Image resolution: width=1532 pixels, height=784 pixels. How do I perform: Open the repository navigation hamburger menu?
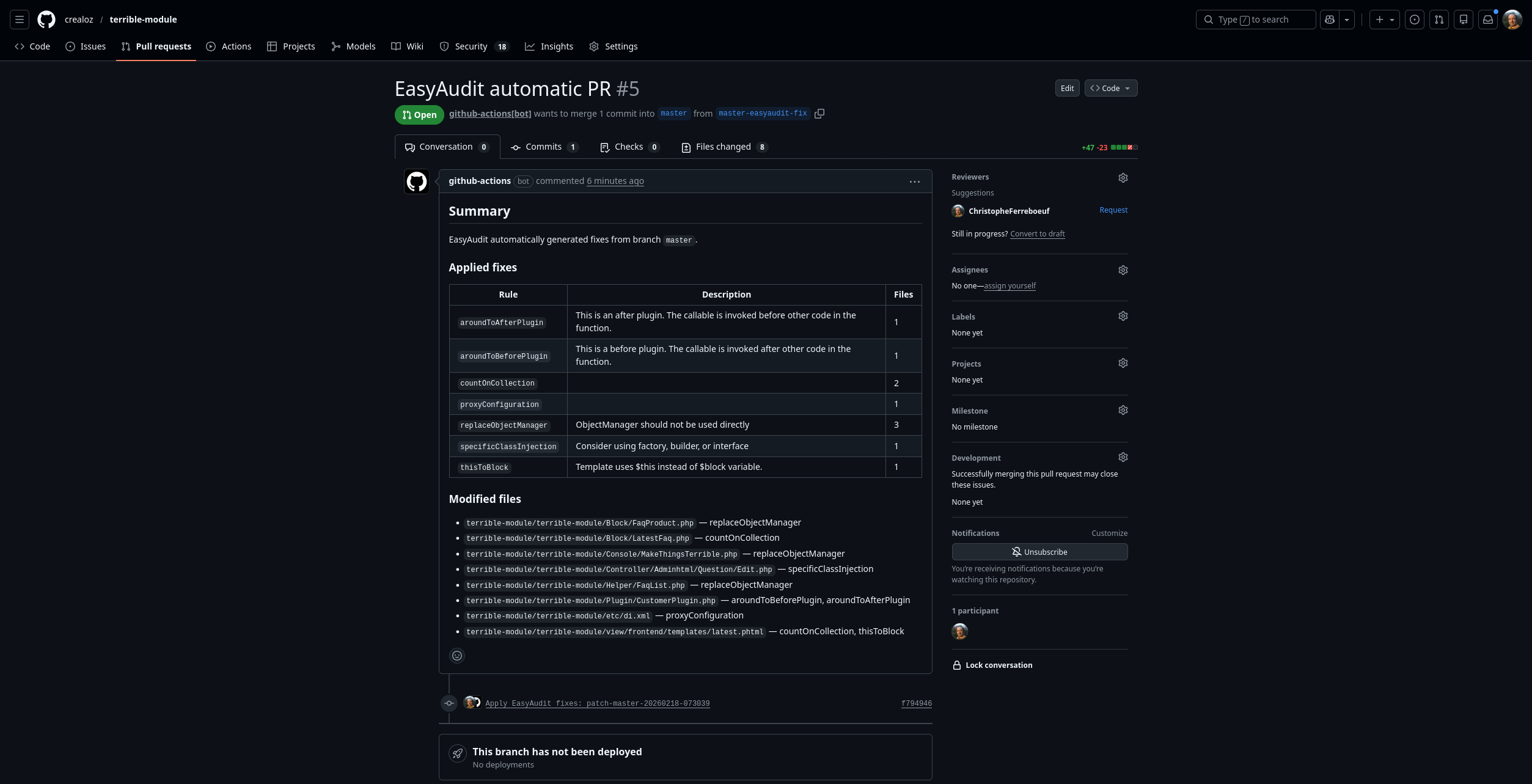(x=19, y=19)
